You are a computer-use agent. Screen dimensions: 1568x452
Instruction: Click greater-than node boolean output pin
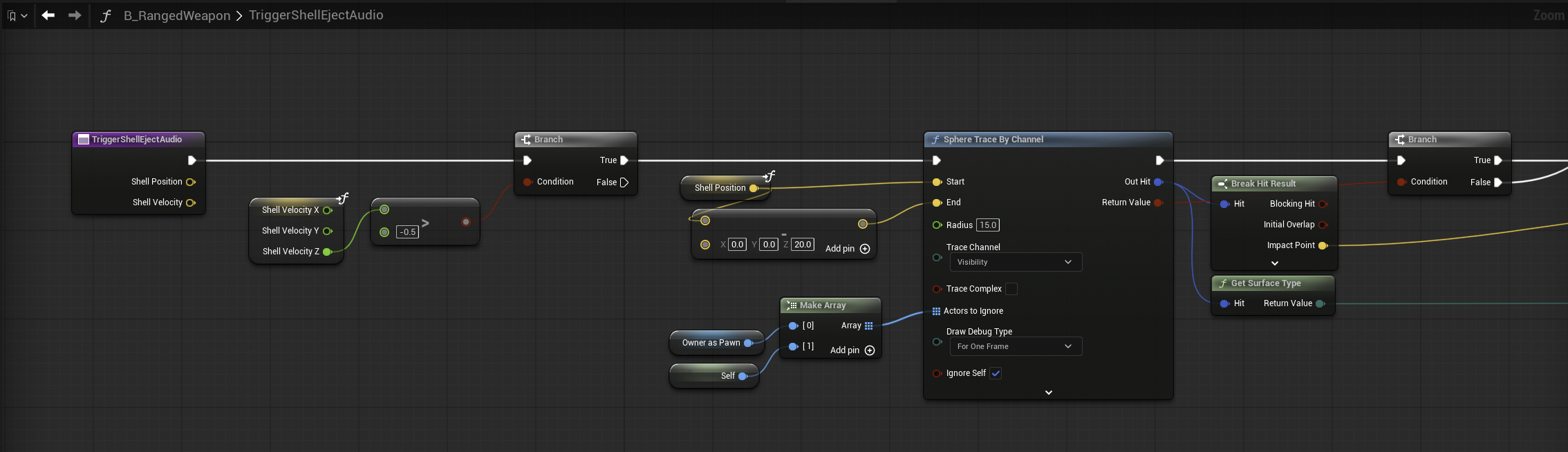point(466,222)
